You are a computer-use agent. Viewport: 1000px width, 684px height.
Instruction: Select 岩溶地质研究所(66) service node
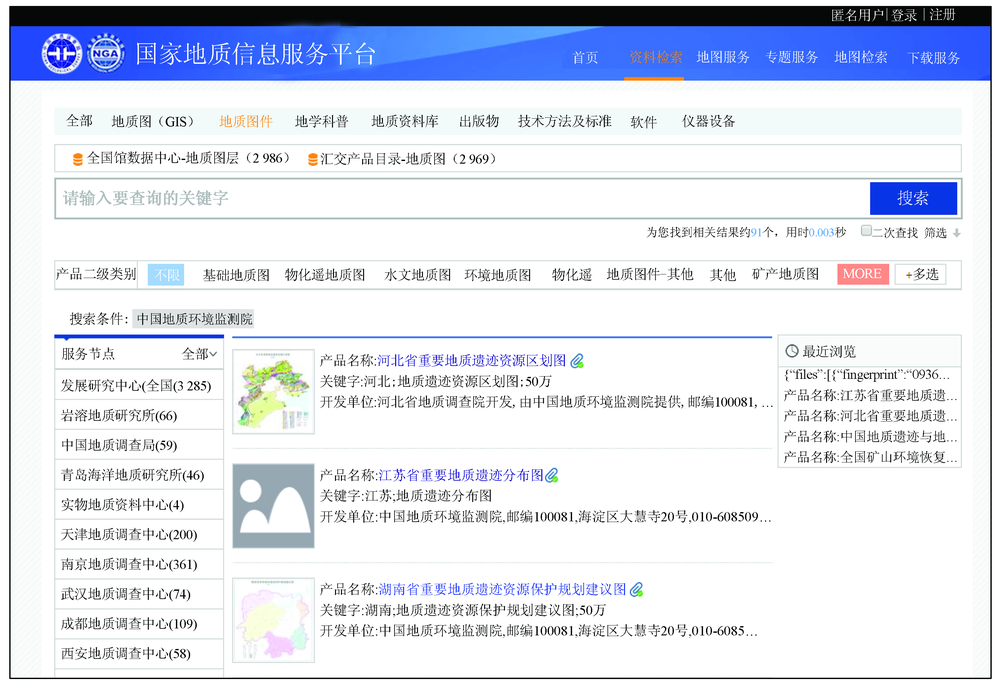pyautogui.click(x=139, y=415)
